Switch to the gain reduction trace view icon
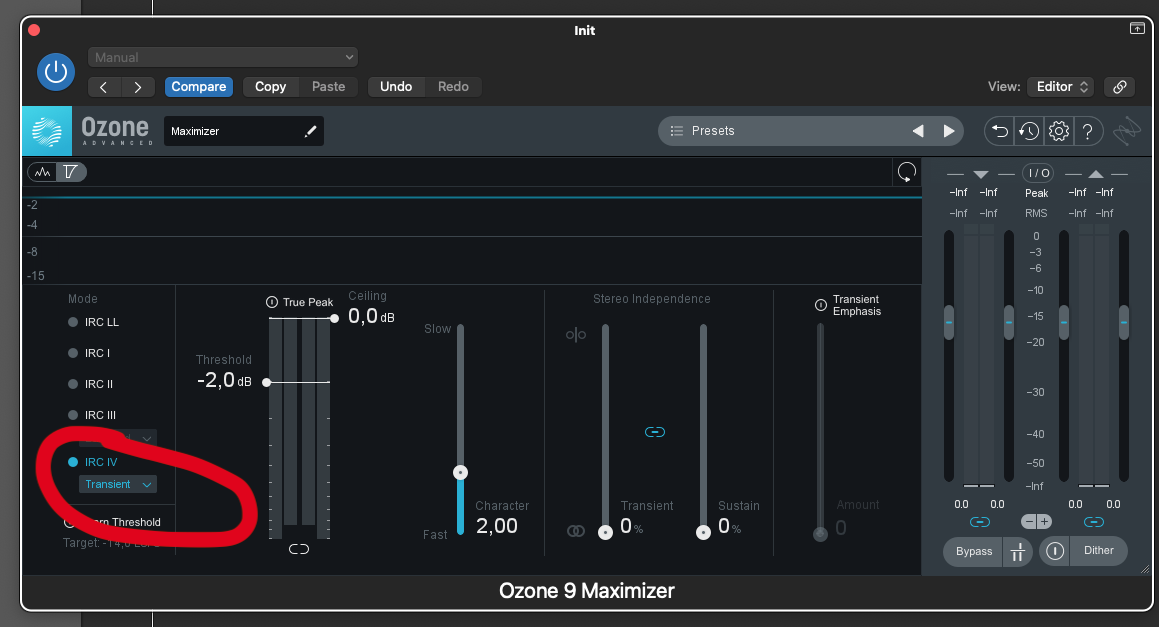Screen dimensions: 1159x627 [71, 172]
